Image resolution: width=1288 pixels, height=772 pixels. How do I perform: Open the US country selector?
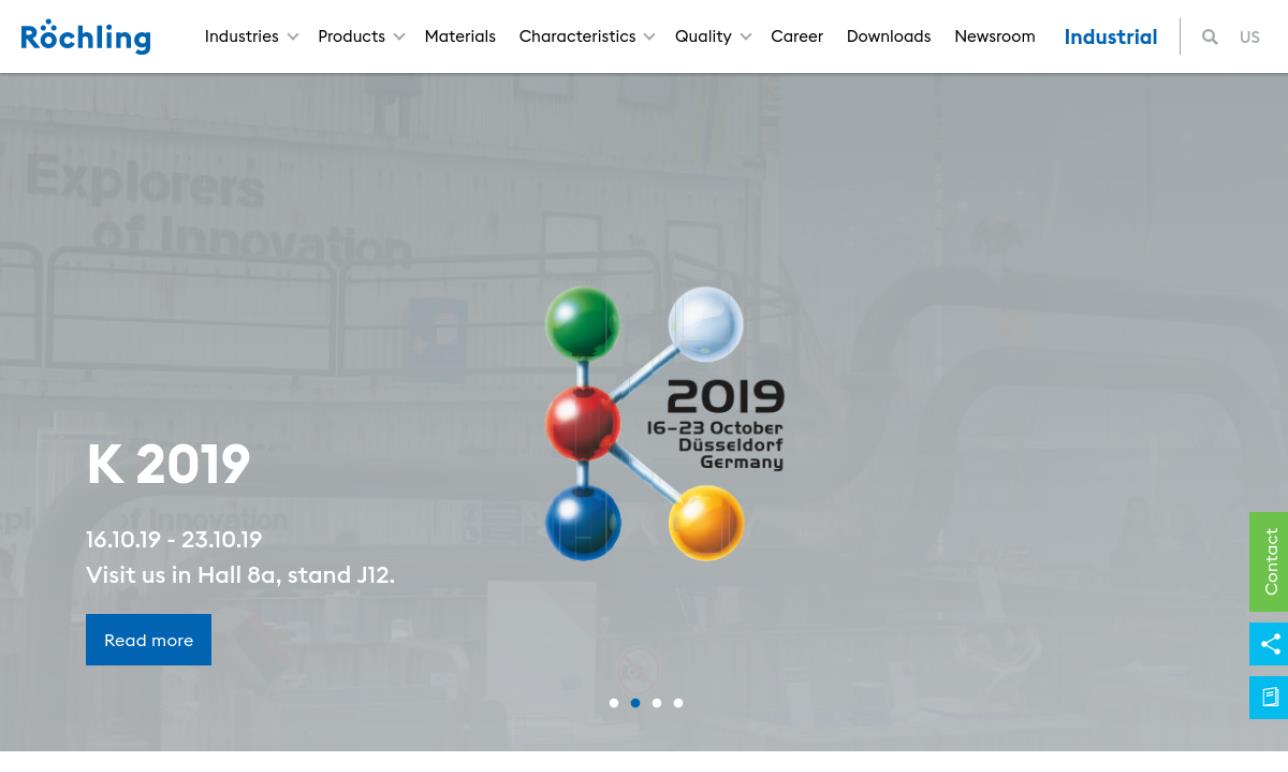pyautogui.click(x=1249, y=37)
